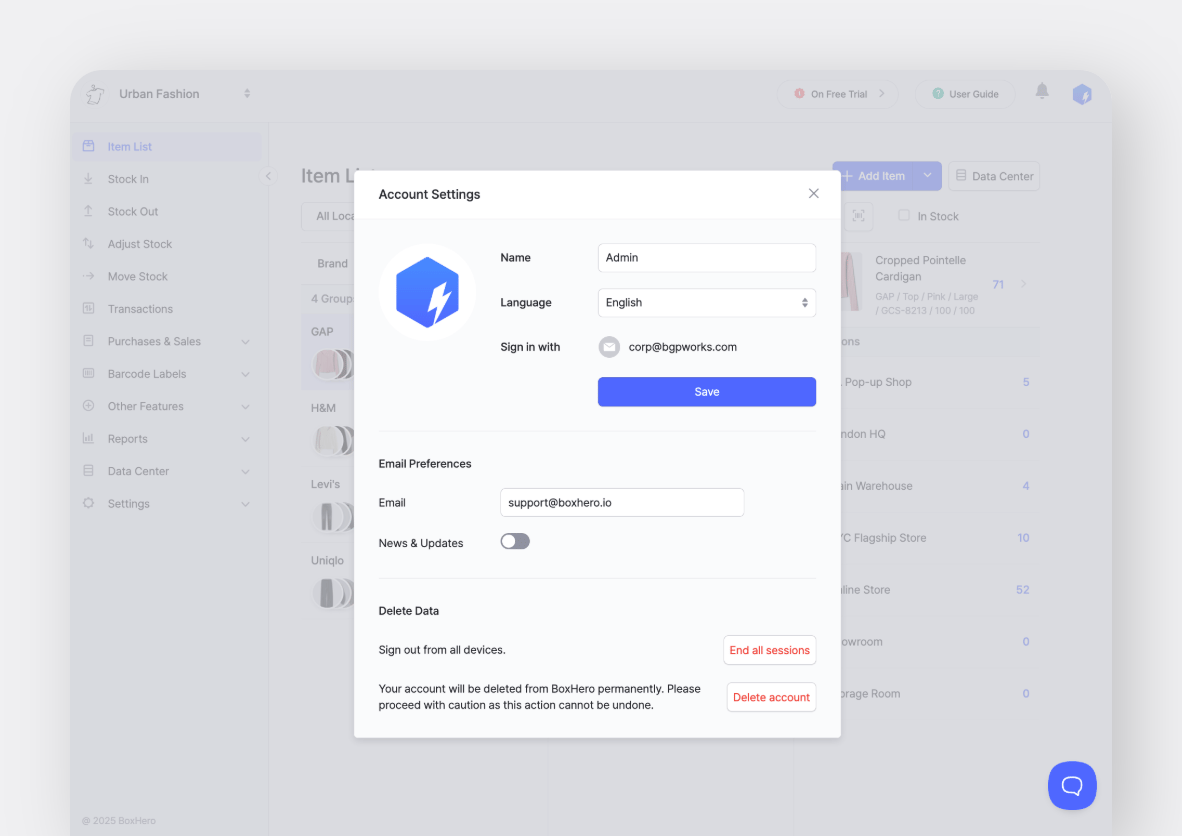Toggle the News & Updates switch
Screen dimensions: 1182x836
tap(514, 540)
